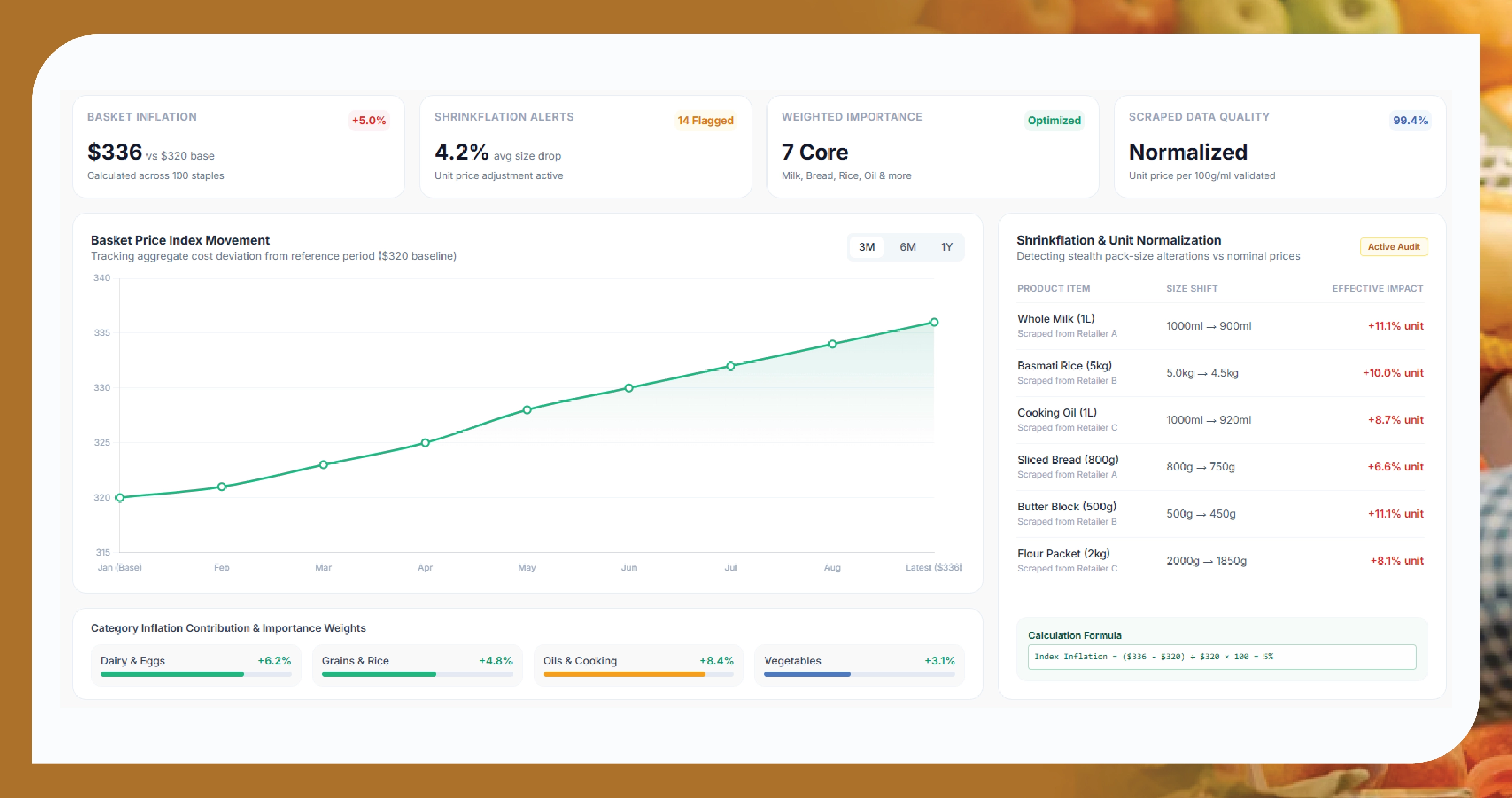The image size is (1512, 798).
Task: Click the Aug data point on chart
Action: 832,344
